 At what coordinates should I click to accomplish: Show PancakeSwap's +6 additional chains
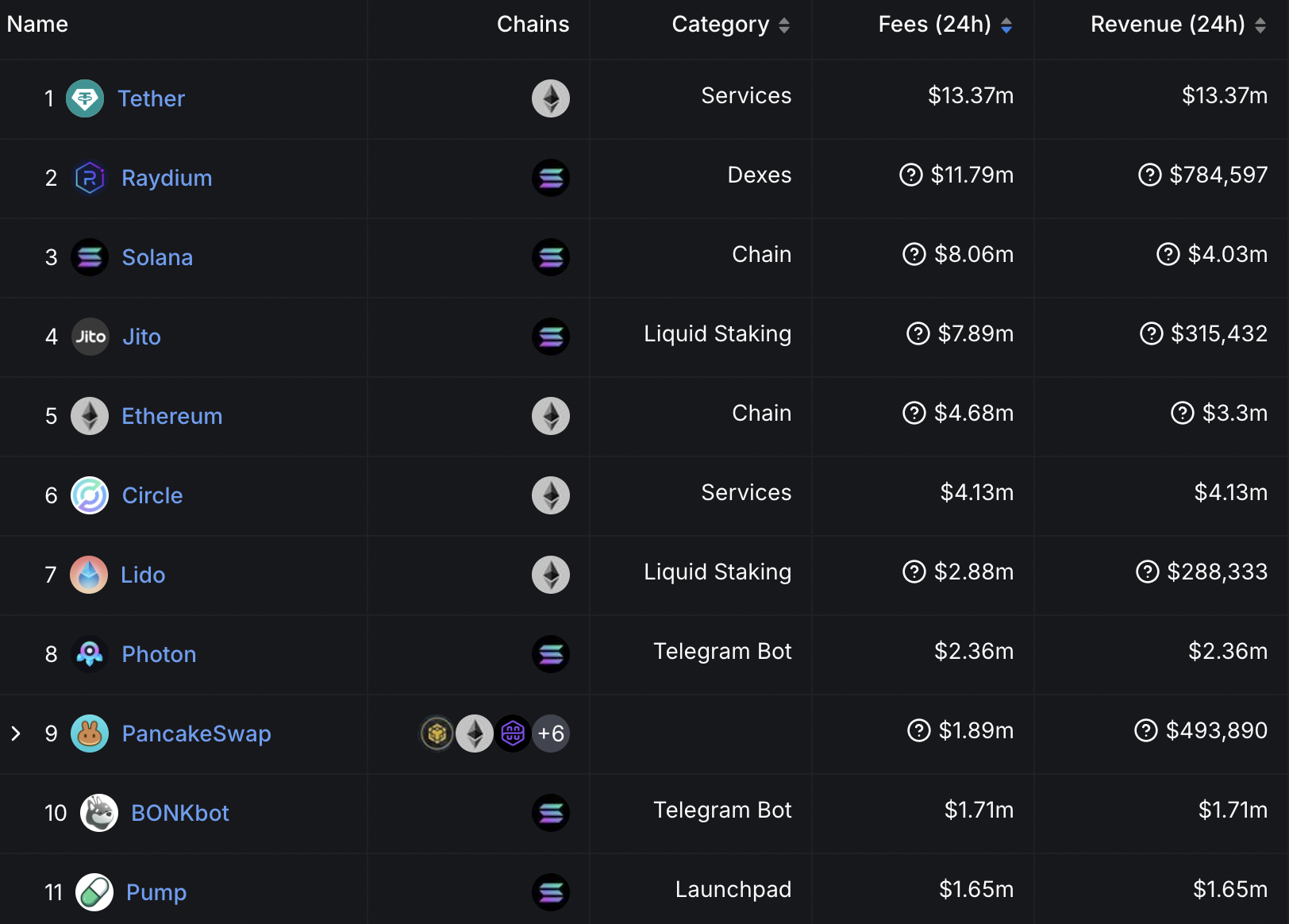point(551,733)
